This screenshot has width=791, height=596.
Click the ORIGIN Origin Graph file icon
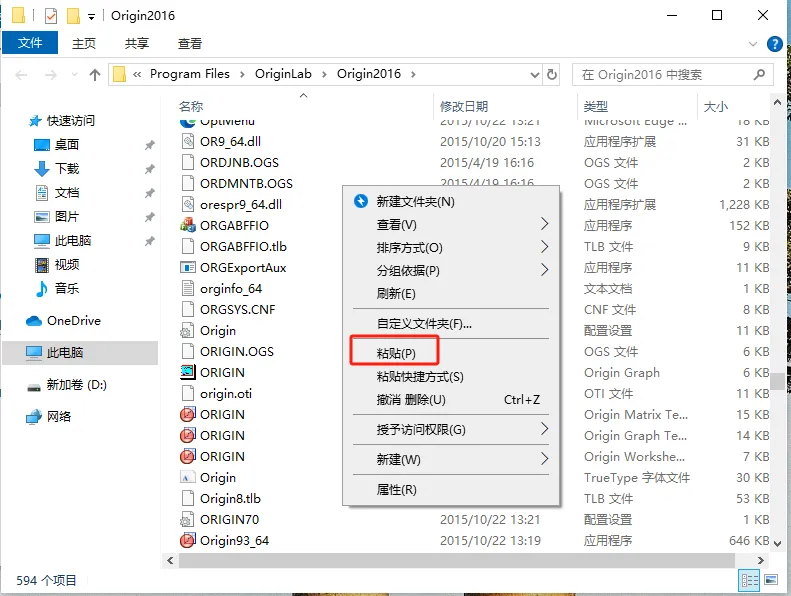188,372
